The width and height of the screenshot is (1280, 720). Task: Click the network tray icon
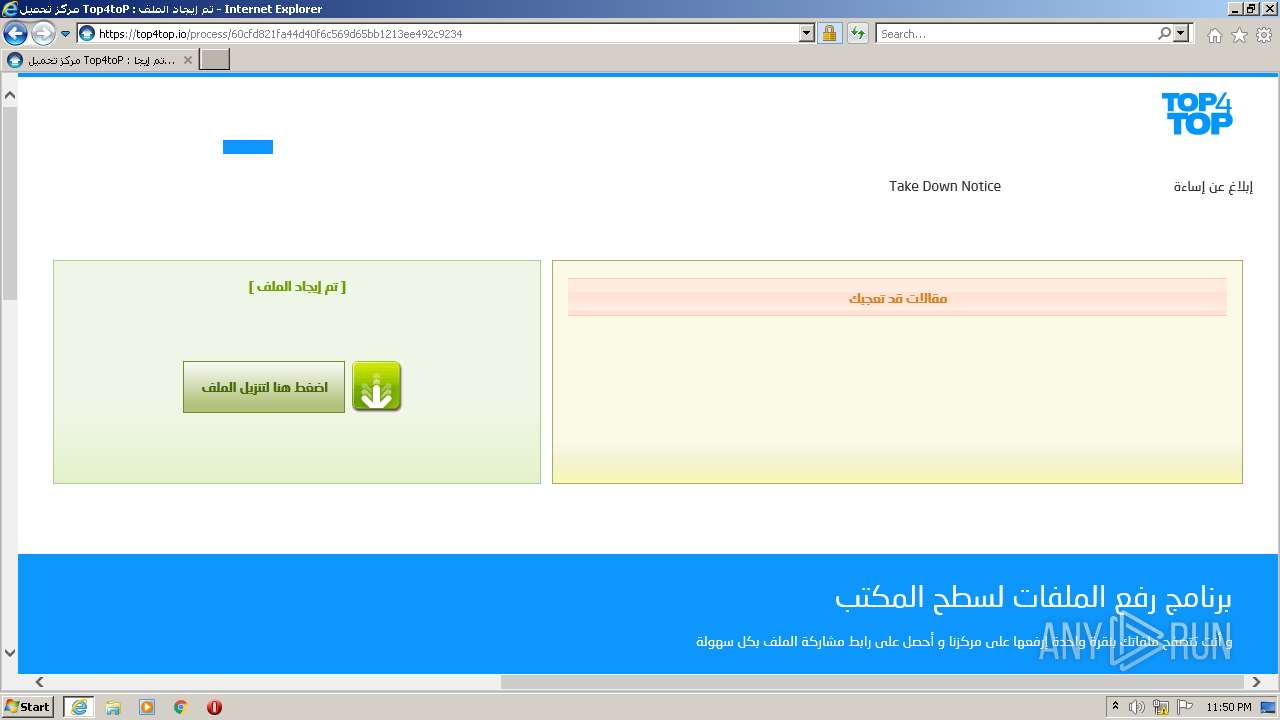1161,707
